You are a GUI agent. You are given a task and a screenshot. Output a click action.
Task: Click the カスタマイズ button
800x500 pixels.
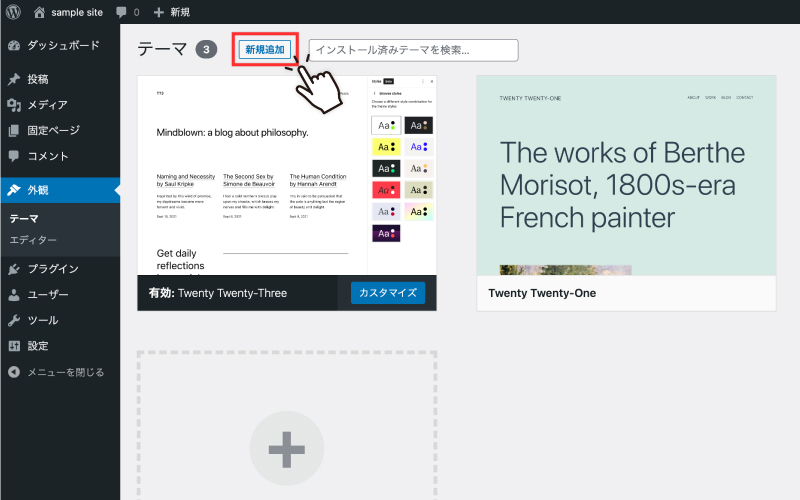pyautogui.click(x=388, y=293)
